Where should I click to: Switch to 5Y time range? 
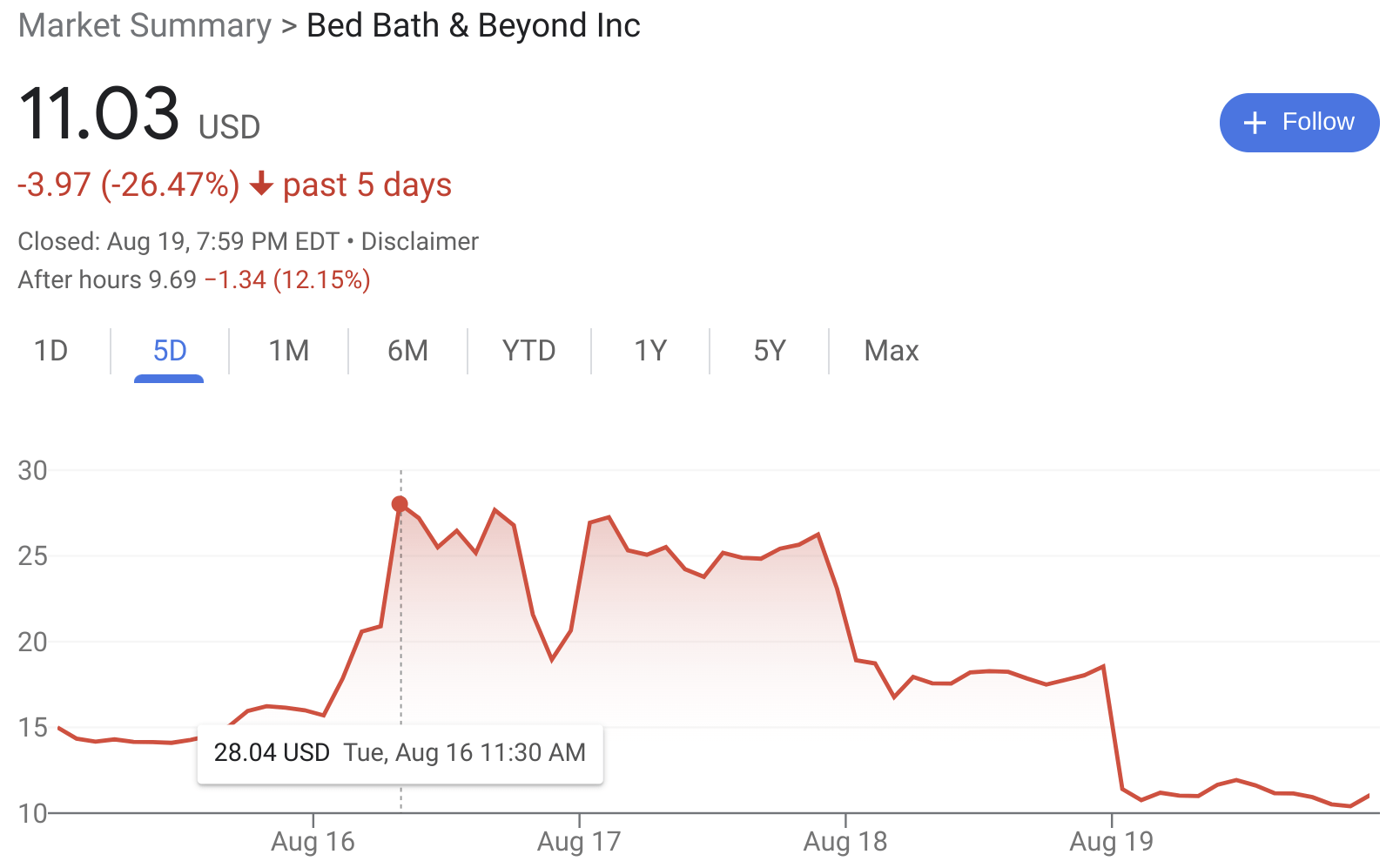coord(770,351)
